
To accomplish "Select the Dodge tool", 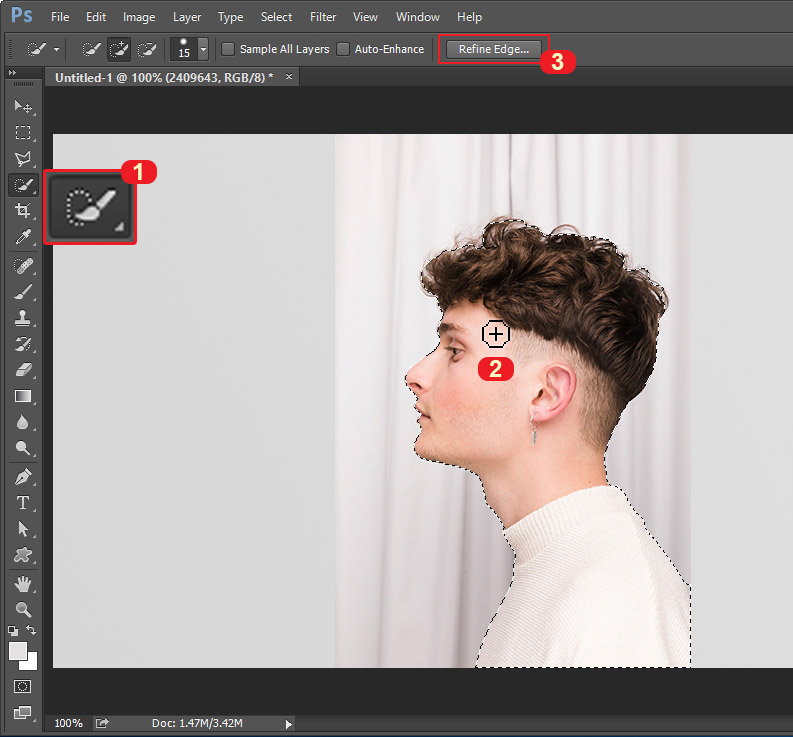I will (x=23, y=448).
